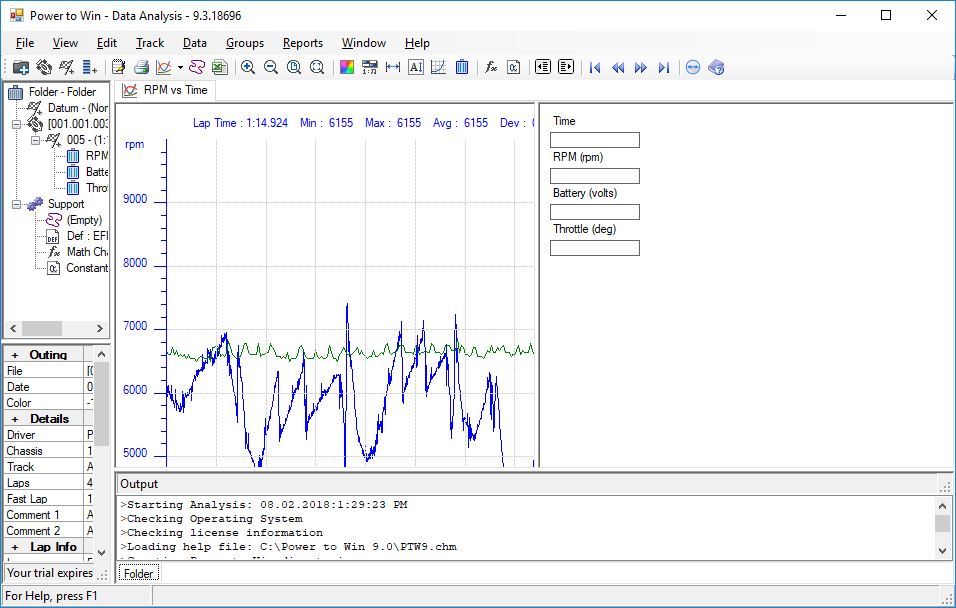Click the Excel export toolbar icon
This screenshot has width=956, height=608.
[220, 67]
